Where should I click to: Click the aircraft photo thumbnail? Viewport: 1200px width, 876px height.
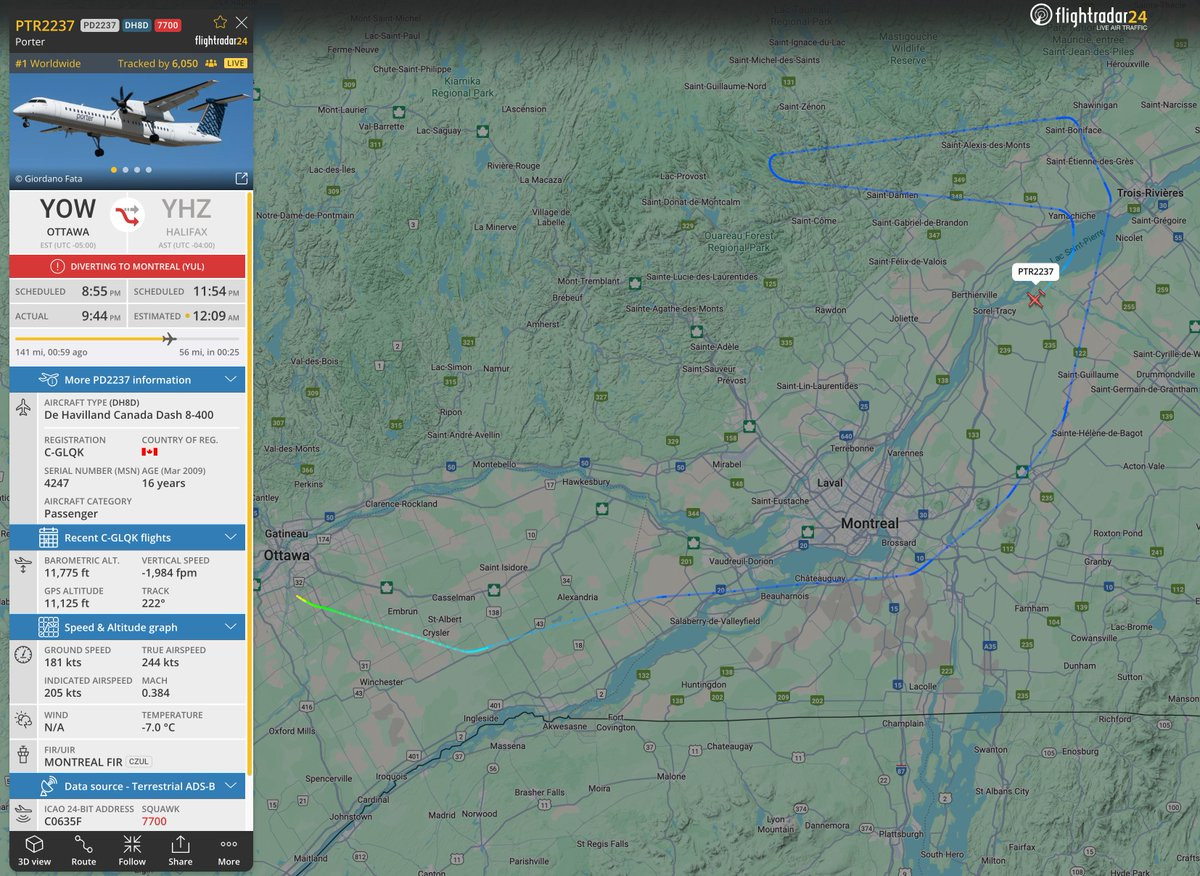(131, 130)
